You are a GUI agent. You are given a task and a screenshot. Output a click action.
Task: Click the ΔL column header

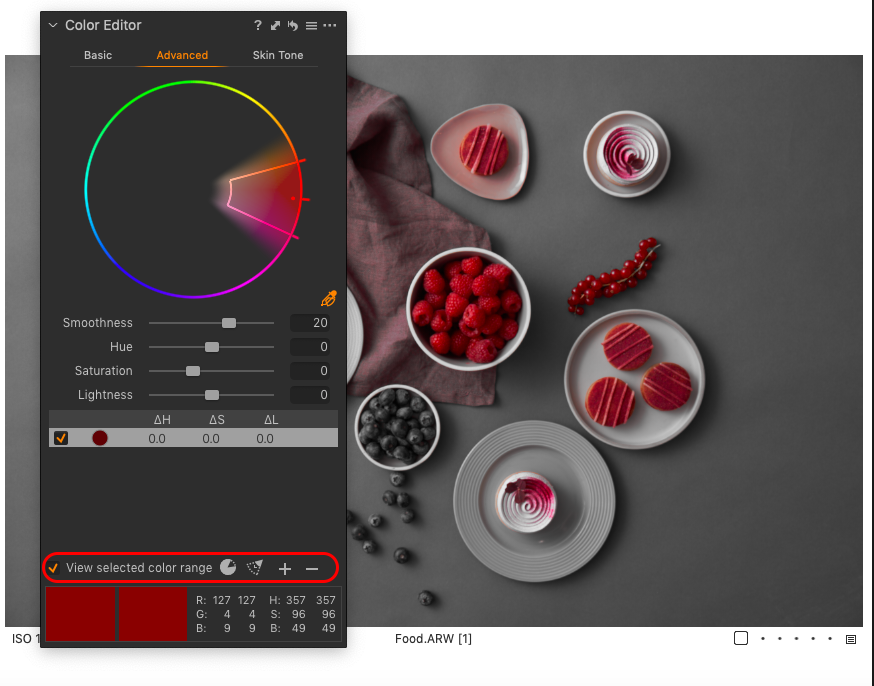271,419
